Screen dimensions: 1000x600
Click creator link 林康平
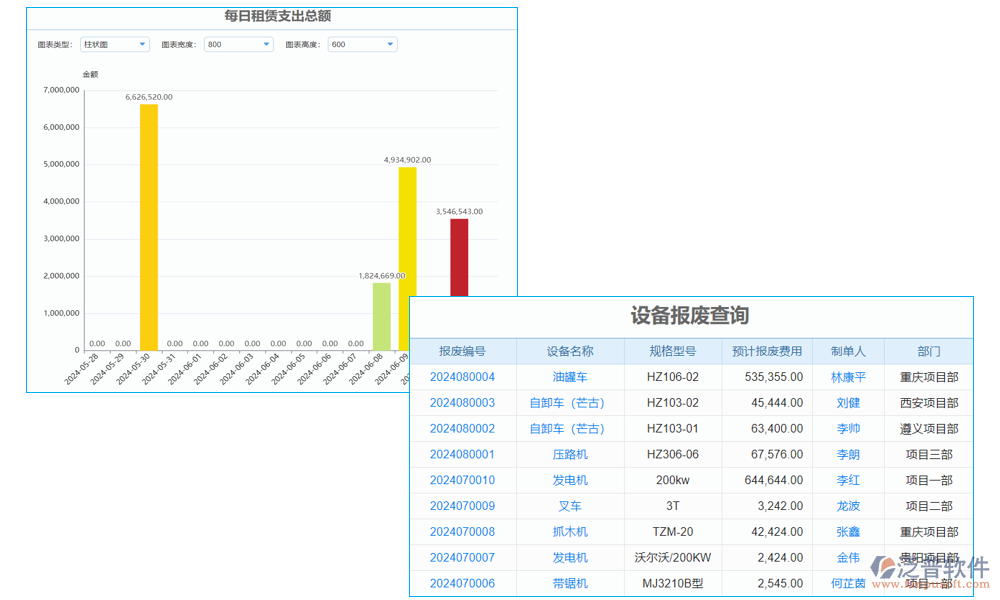pyautogui.click(x=847, y=377)
